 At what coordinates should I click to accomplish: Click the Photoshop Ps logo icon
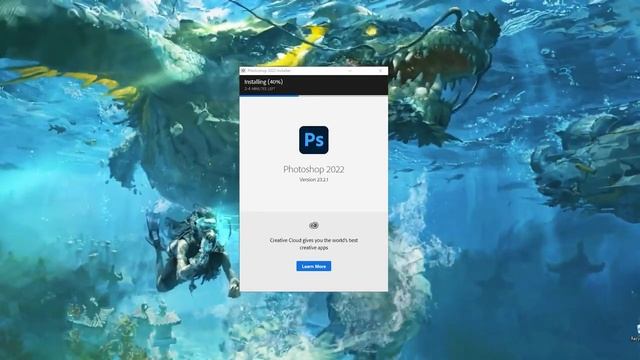tap(313, 140)
